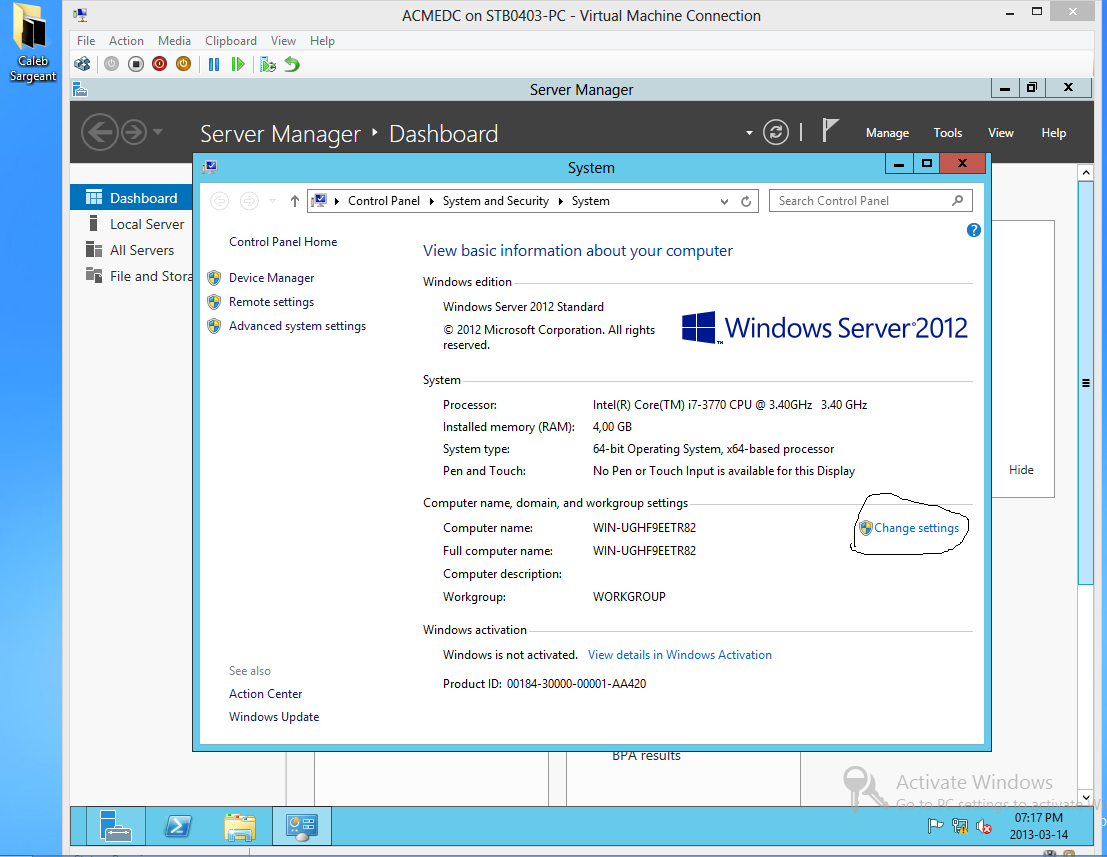Image resolution: width=1107 pixels, height=857 pixels.
Task: Expand the Server Manager navigation history dropdown
Action: [157, 131]
